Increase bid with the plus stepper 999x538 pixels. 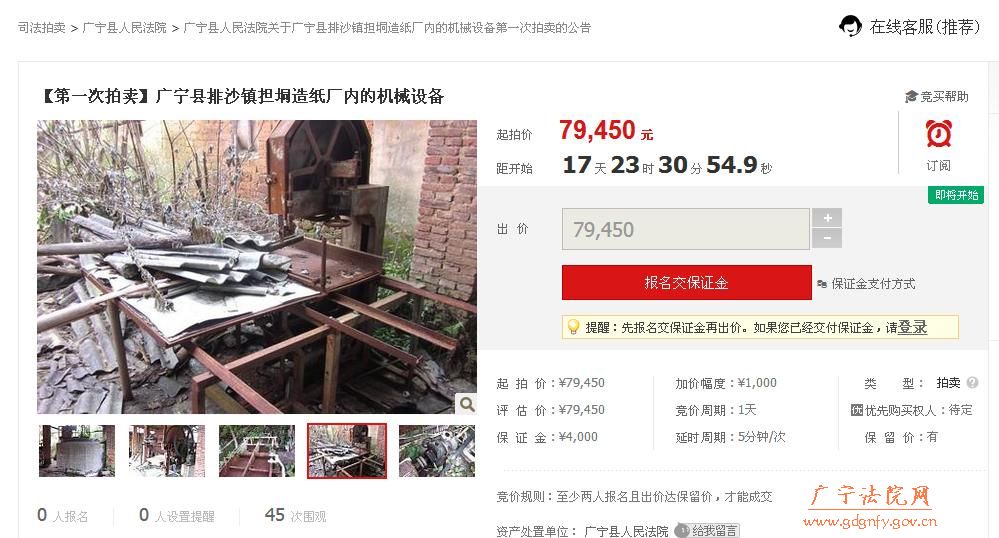[x=827, y=218]
